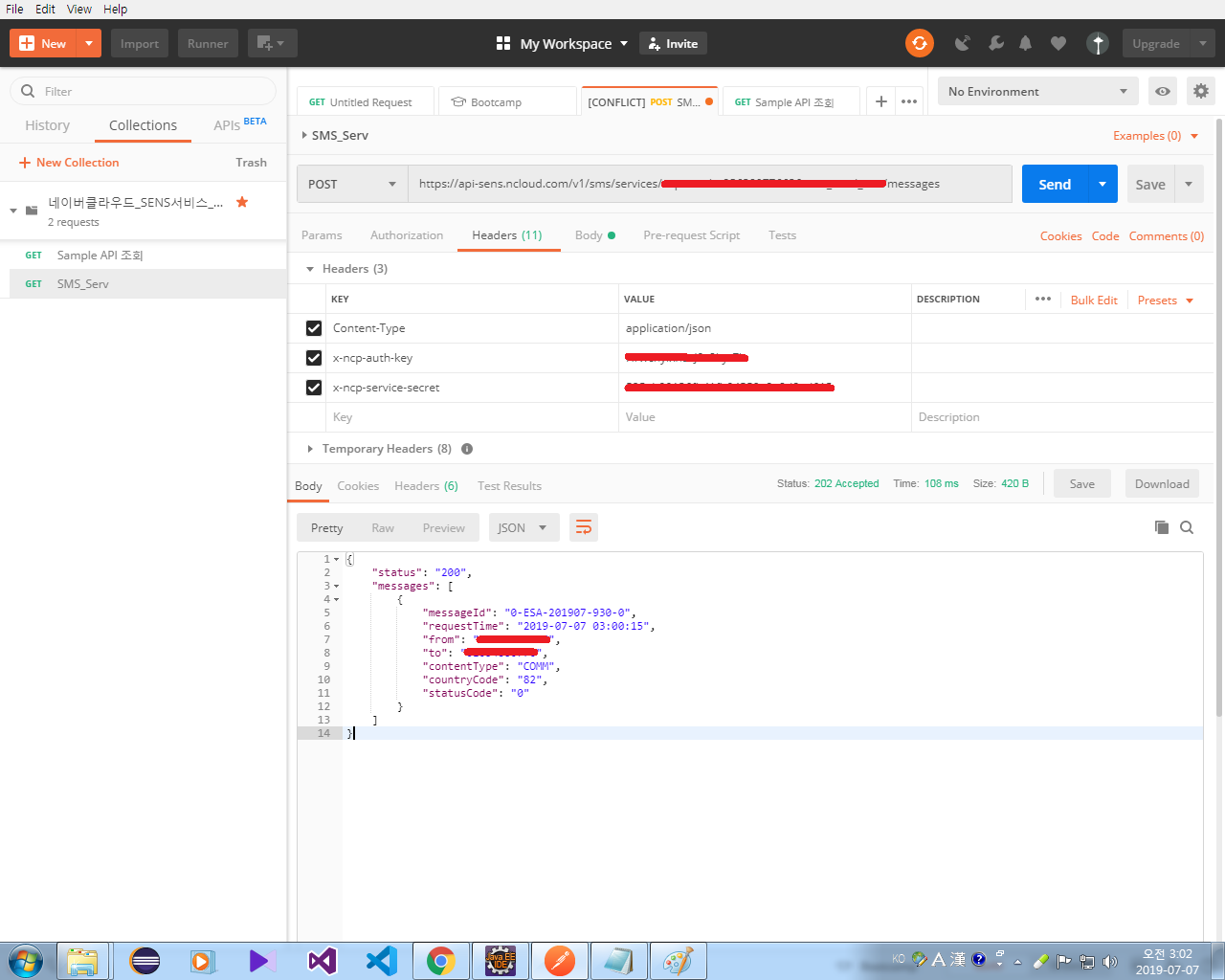Download the response

1162,484
